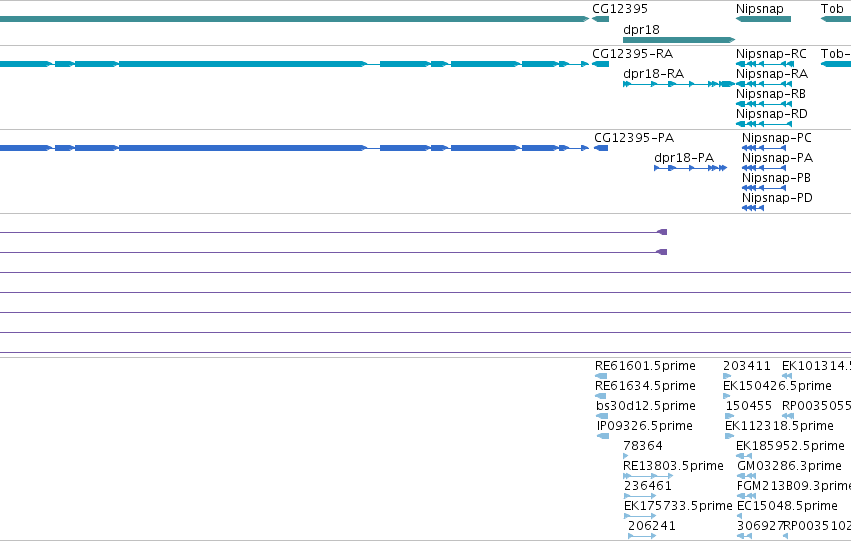Click the long unlabeled teal gene bar
Viewport: 851px width, 541px height.
[x=294, y=19]
